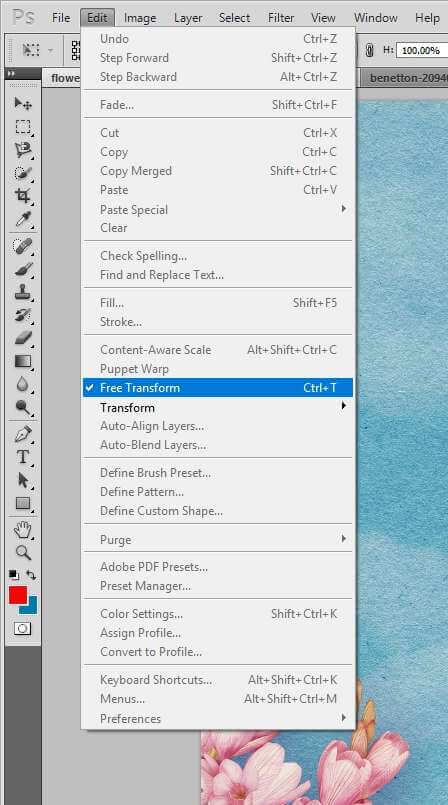Select the Horizontal Type tool
The image size is (448, 805).
pyautogui.click(x=23, y=457)
